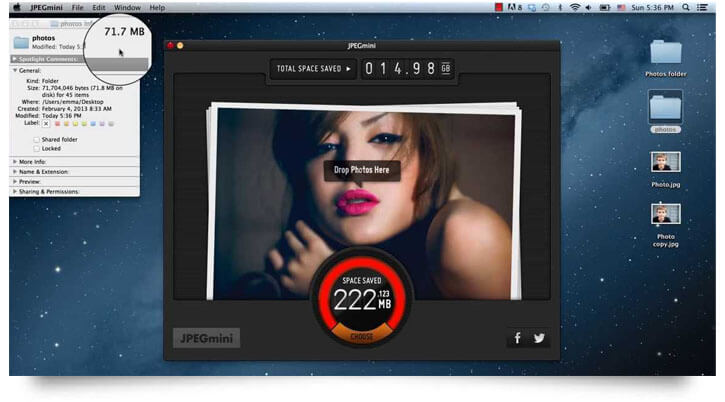This screenshot has width=725, height=402.
Task: Choose the yellow label color
Action: 75,124
